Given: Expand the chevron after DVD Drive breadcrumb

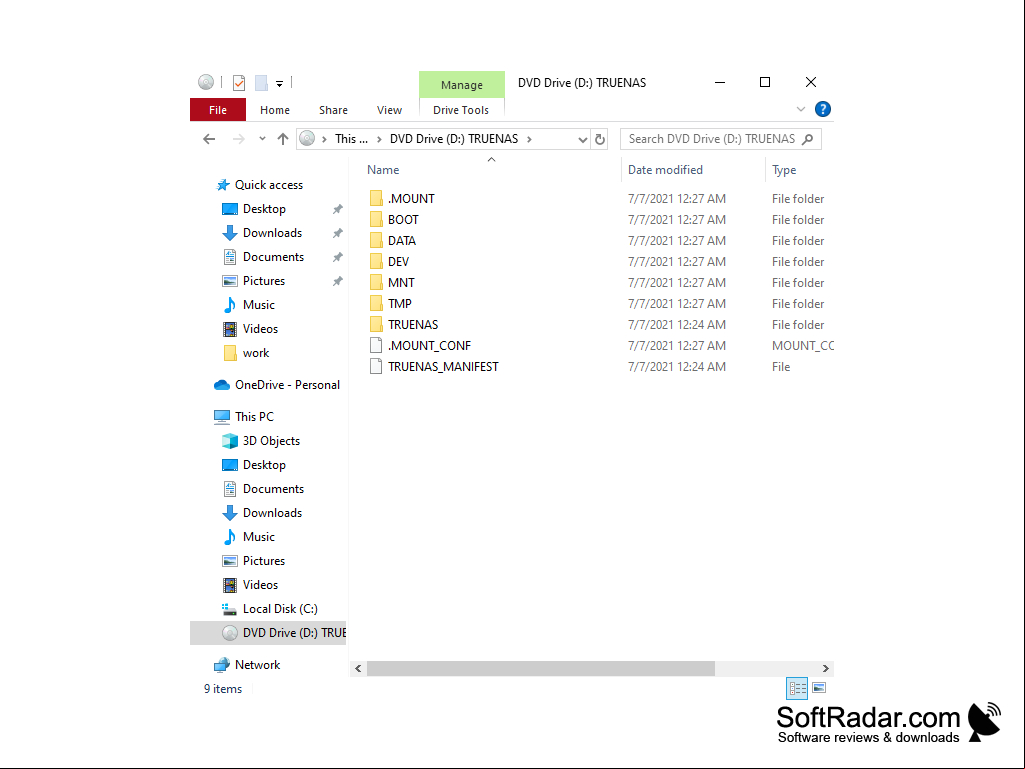Looking at the screenshot, I should 529,139.
